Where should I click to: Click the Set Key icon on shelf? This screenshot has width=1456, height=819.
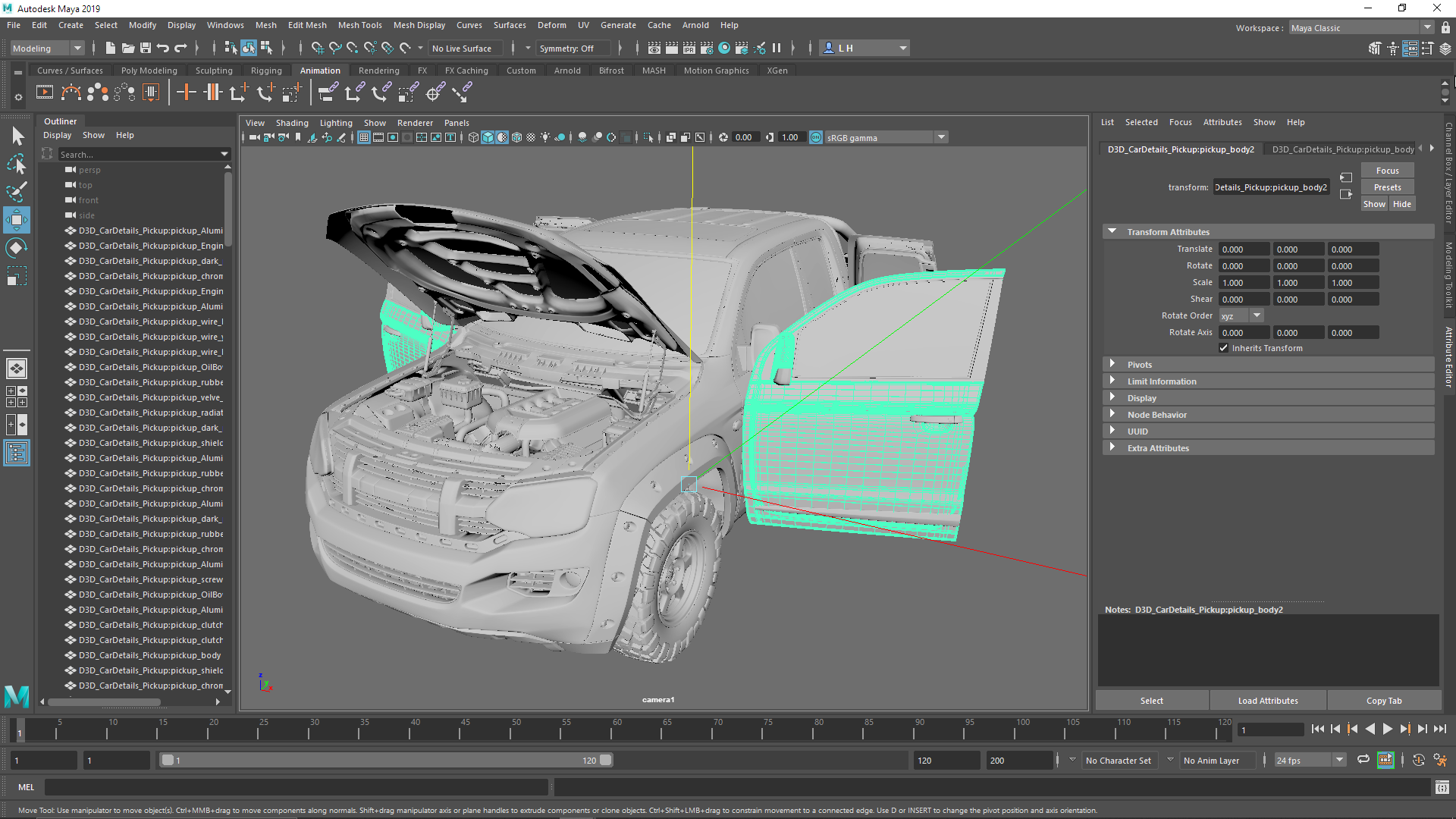click(187, 93)
